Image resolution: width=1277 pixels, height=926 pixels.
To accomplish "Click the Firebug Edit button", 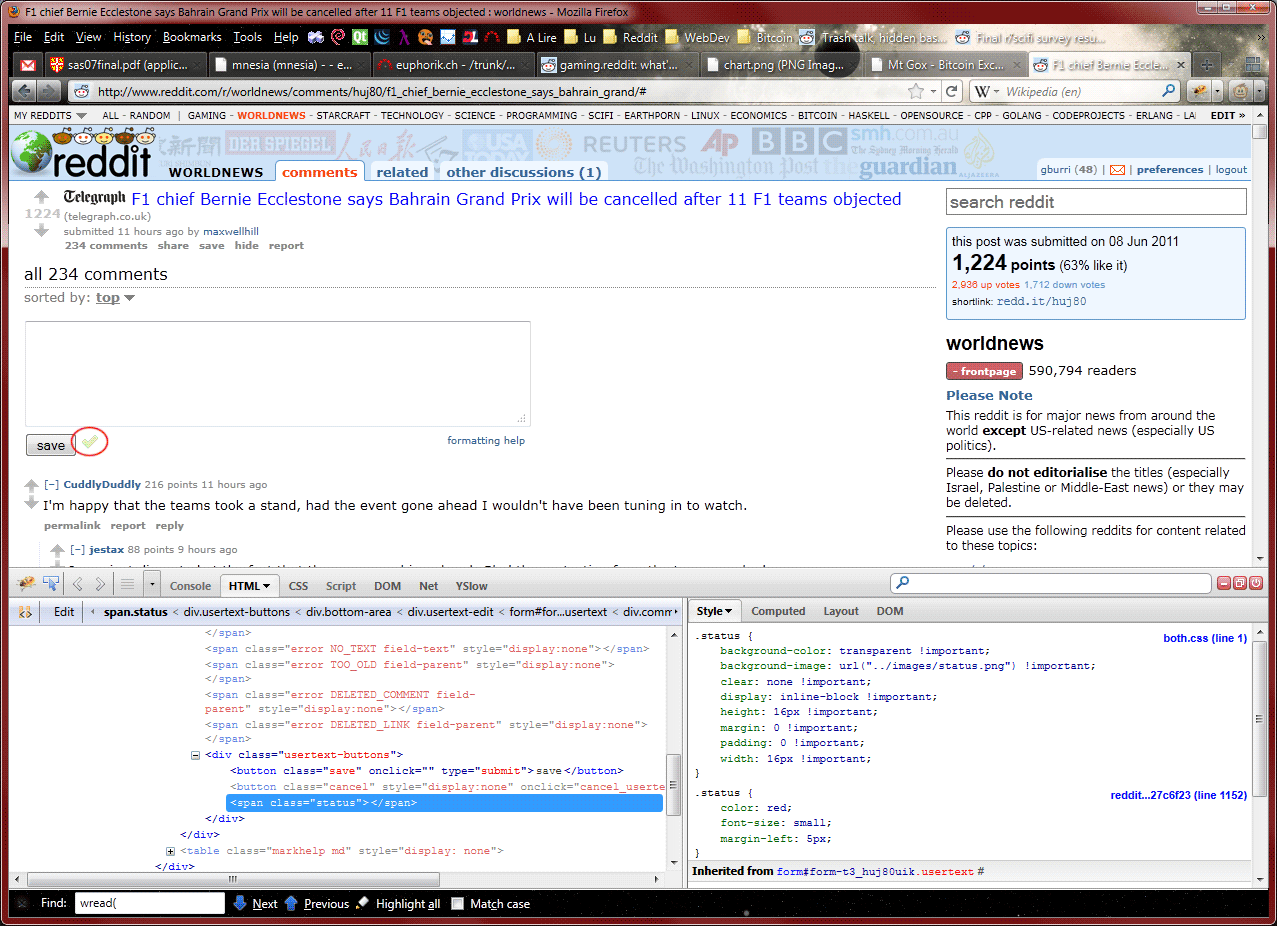I will [64, 611].
